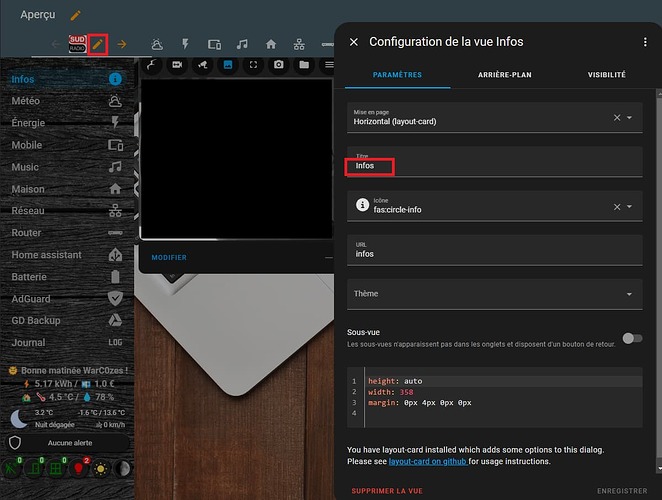Select Météo in the sidebar list
The image size is (662, 500).
click(x=67, y=101)
